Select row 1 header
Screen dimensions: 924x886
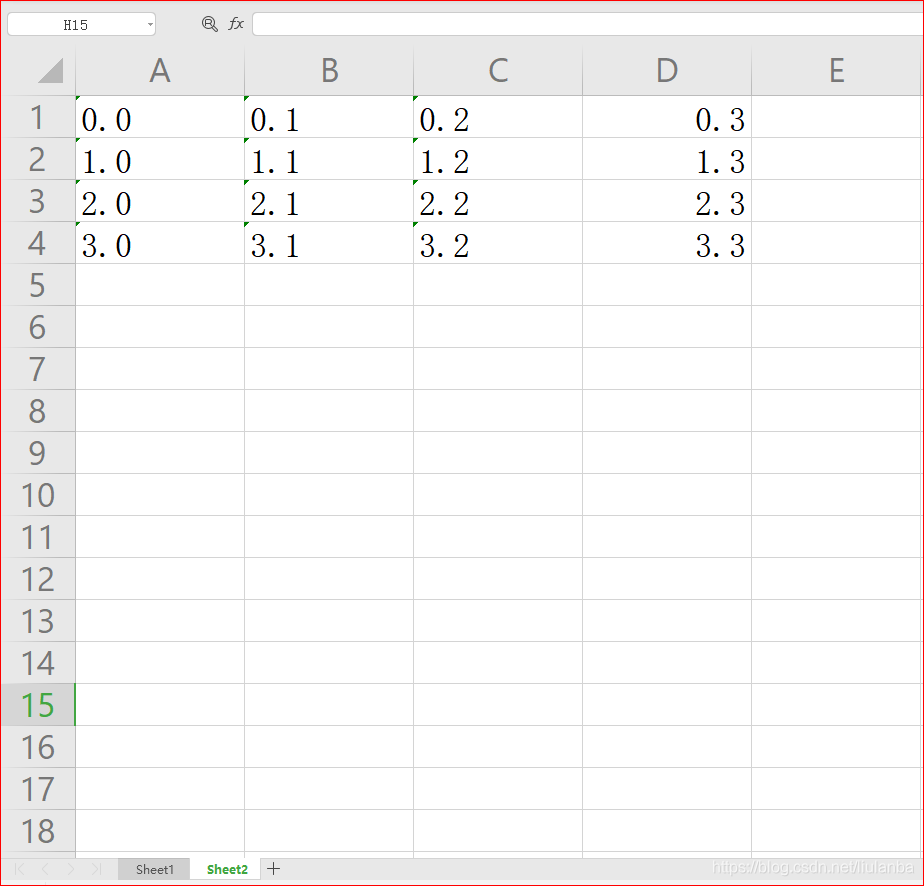38,117
